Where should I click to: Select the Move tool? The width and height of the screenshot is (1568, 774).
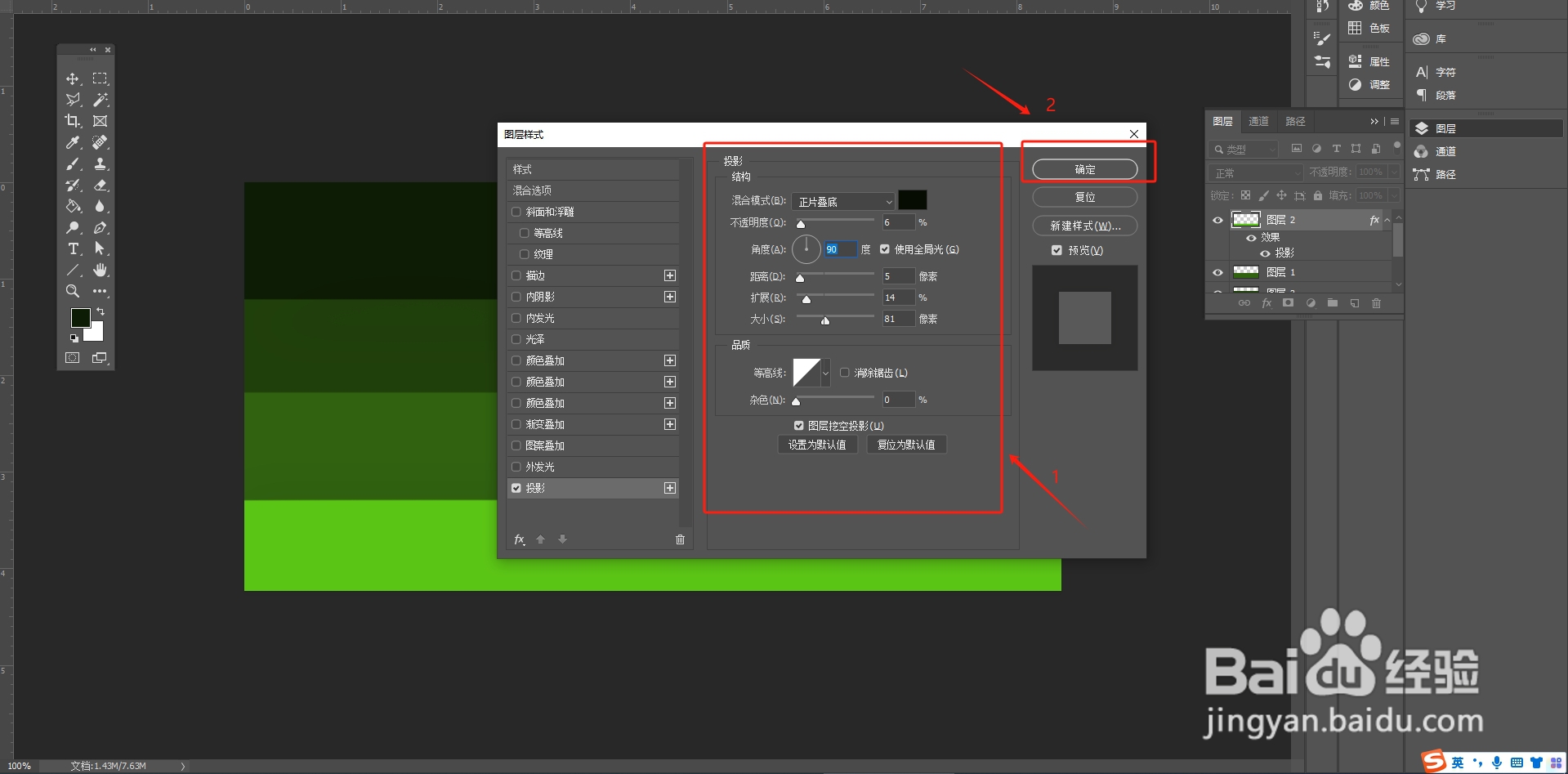pos(73,78)
